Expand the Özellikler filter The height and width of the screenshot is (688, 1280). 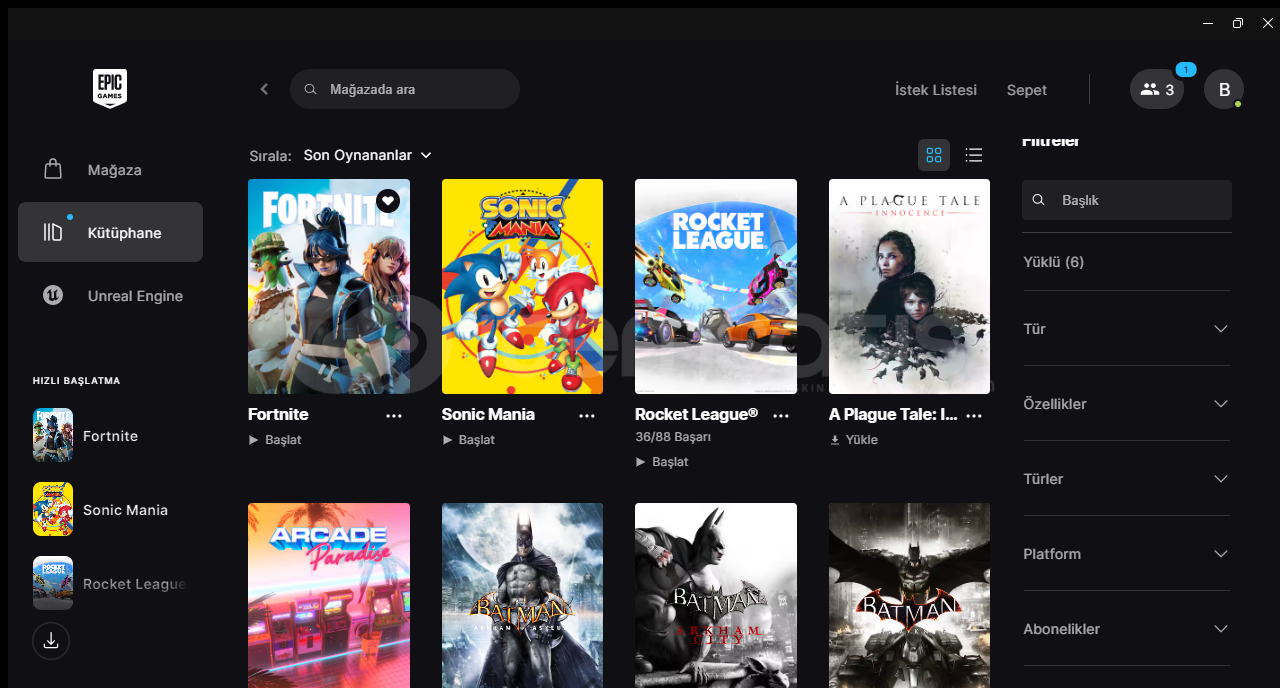coord(1126,404)
